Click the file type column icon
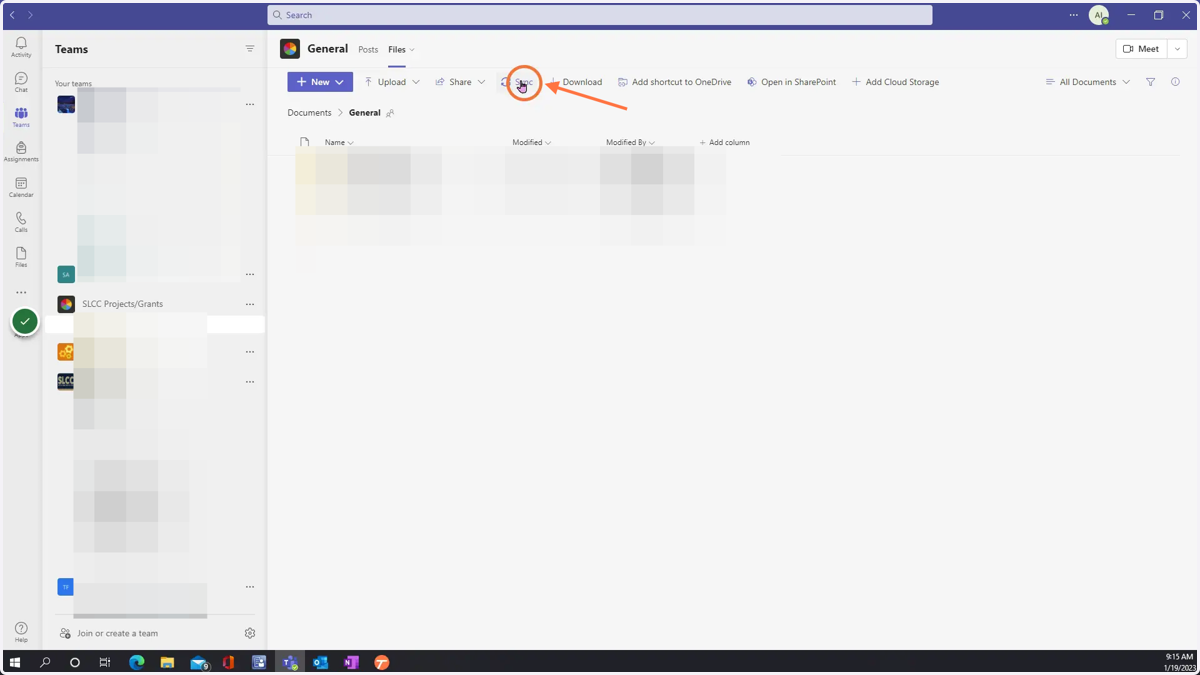The height and width of the screenshot is (675, 1200). [x=305, y=142]
